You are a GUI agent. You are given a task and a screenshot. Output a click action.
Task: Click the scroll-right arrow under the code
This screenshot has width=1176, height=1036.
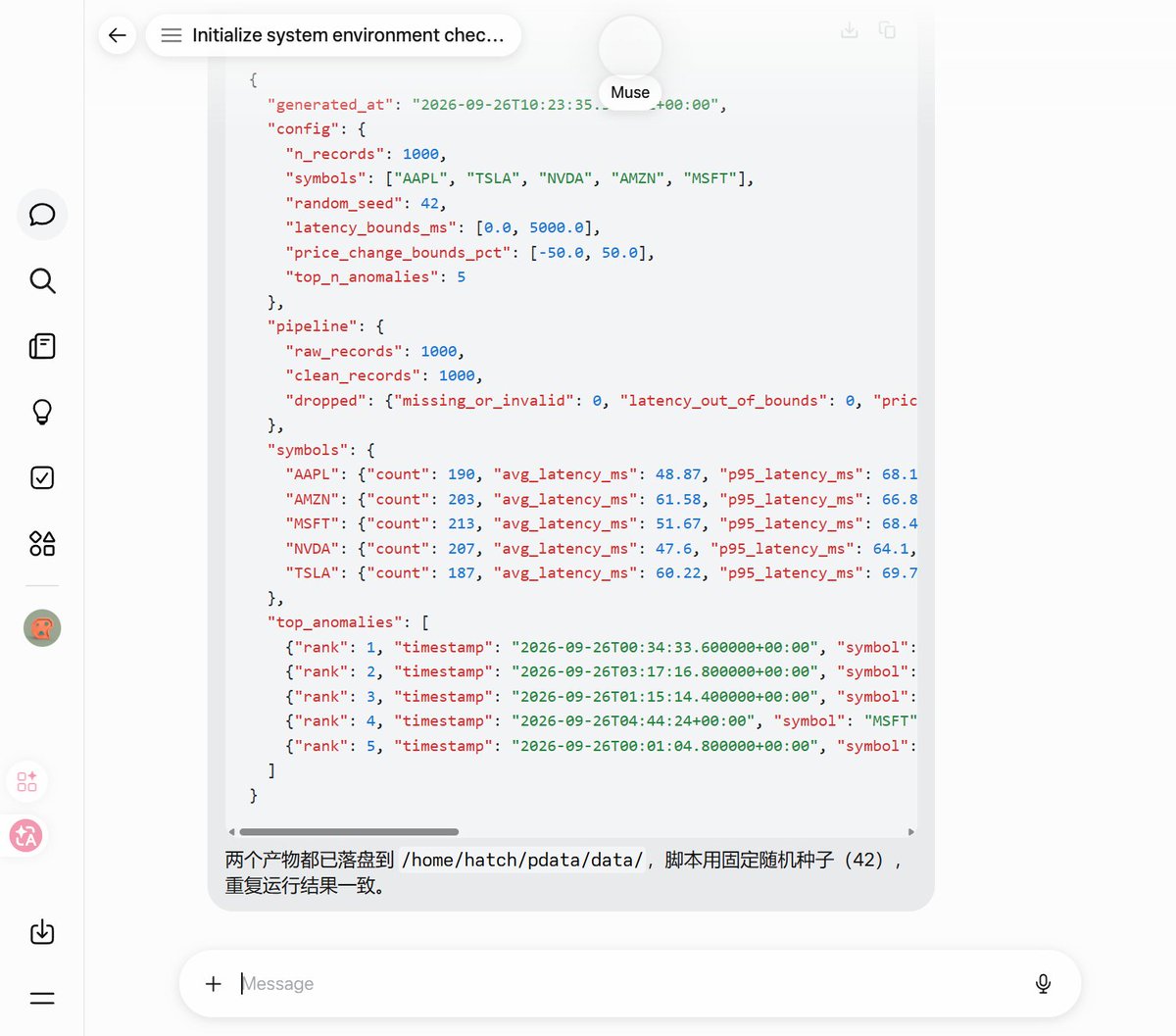tap(911, 832)
